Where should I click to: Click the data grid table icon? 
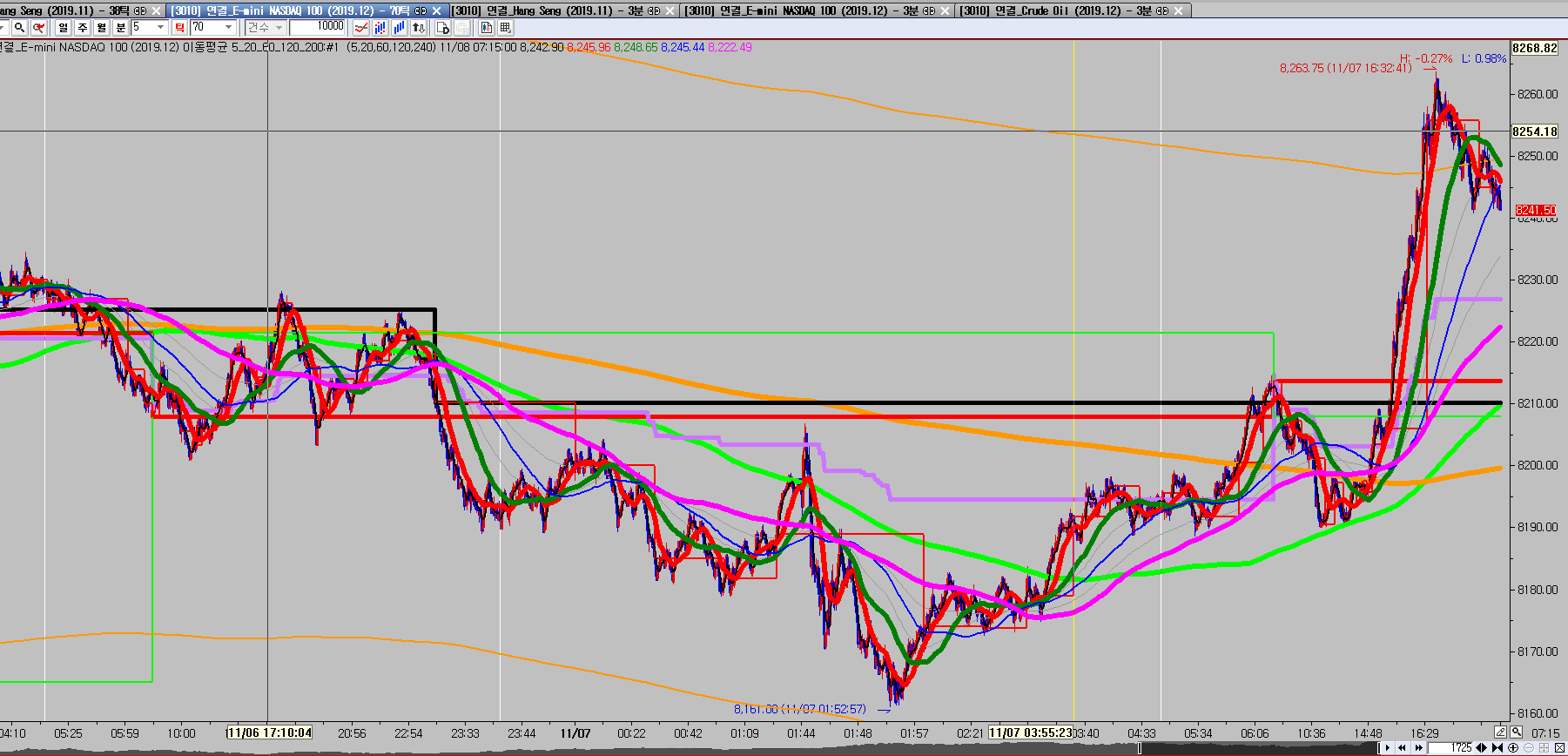(505, 28)
